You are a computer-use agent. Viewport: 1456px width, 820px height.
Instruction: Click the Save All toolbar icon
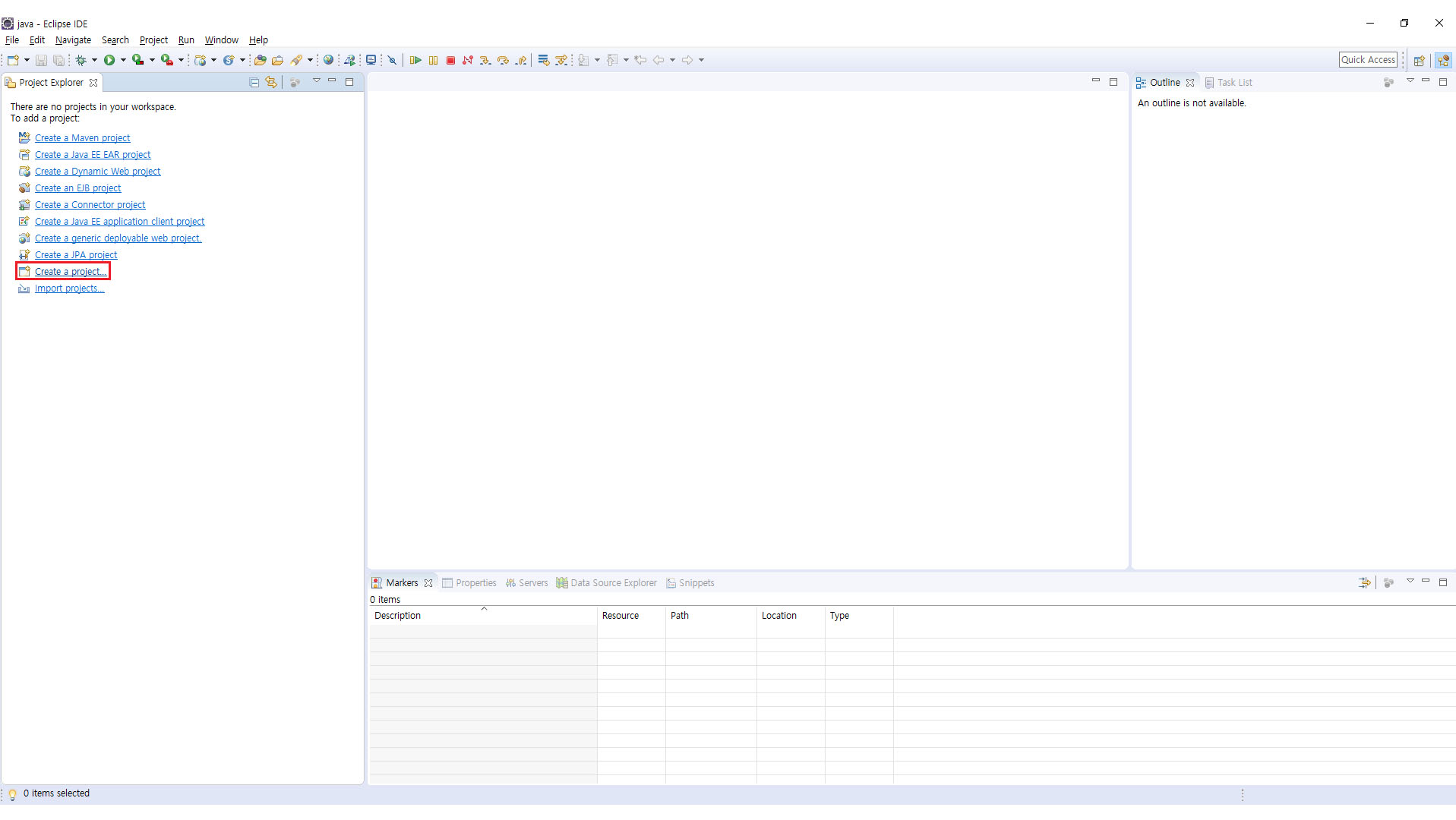coord(58,60)
